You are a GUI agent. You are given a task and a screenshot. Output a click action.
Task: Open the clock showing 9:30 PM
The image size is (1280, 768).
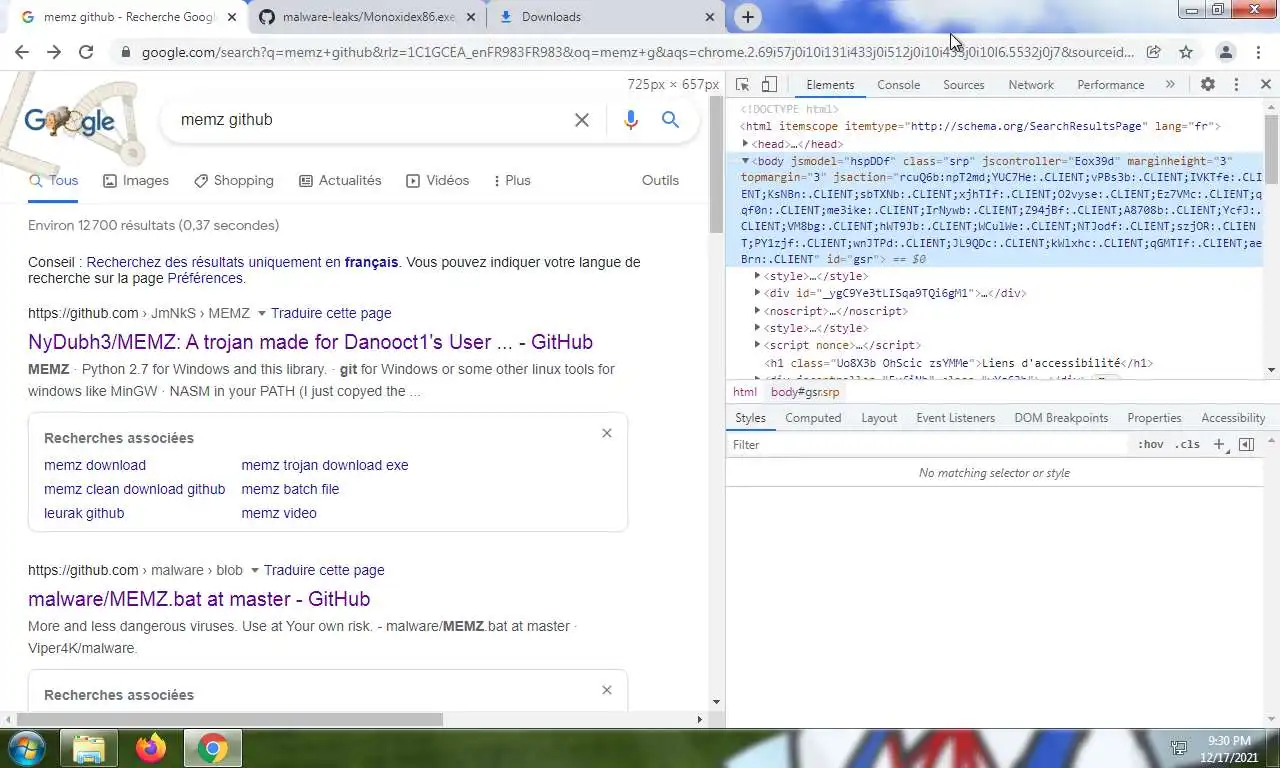point(1229,748)
